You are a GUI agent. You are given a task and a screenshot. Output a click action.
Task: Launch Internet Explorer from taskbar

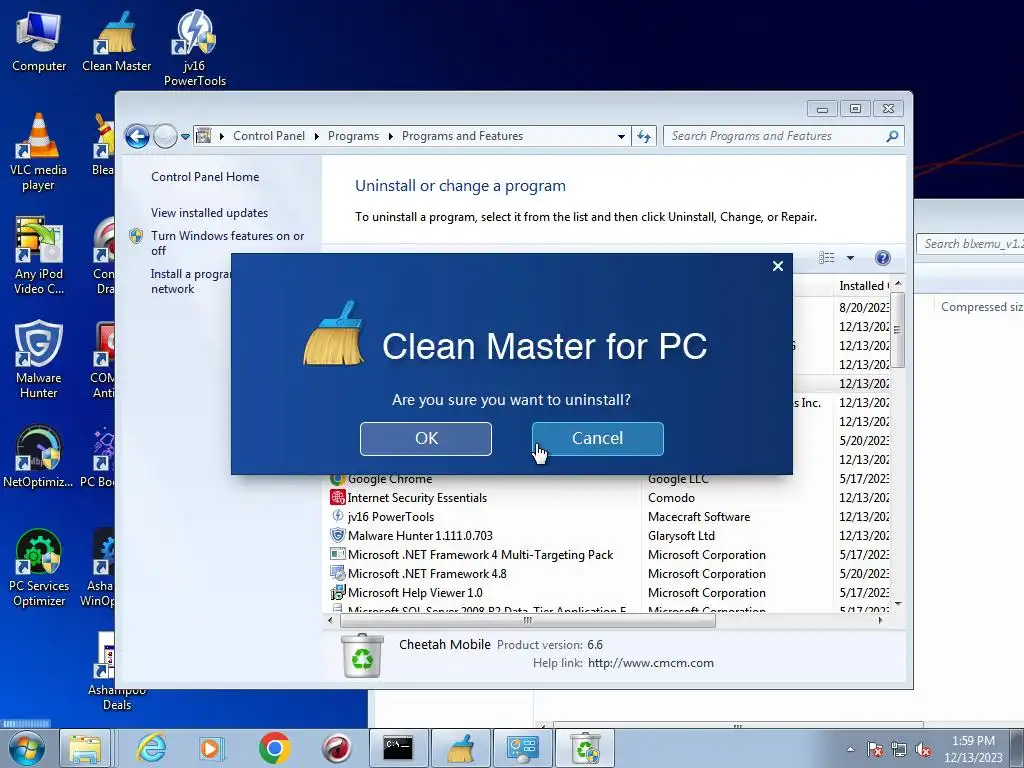pos(152,748)
